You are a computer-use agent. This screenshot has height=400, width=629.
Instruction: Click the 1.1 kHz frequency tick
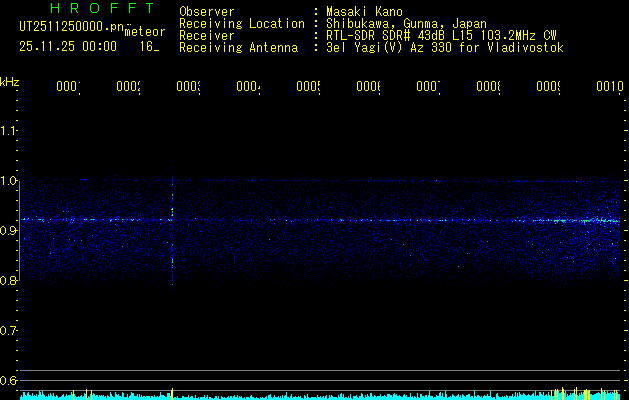10,130
